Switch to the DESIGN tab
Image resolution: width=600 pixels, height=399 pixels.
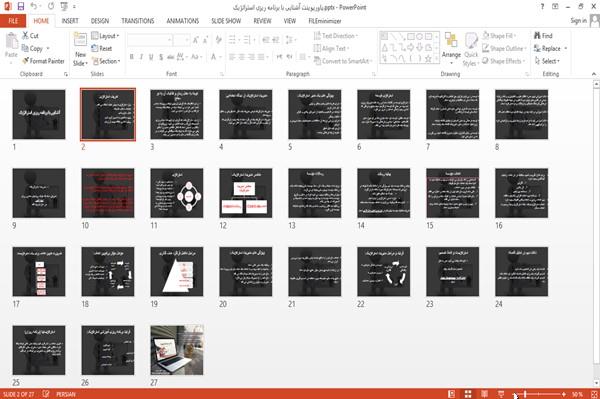[100, 21]
